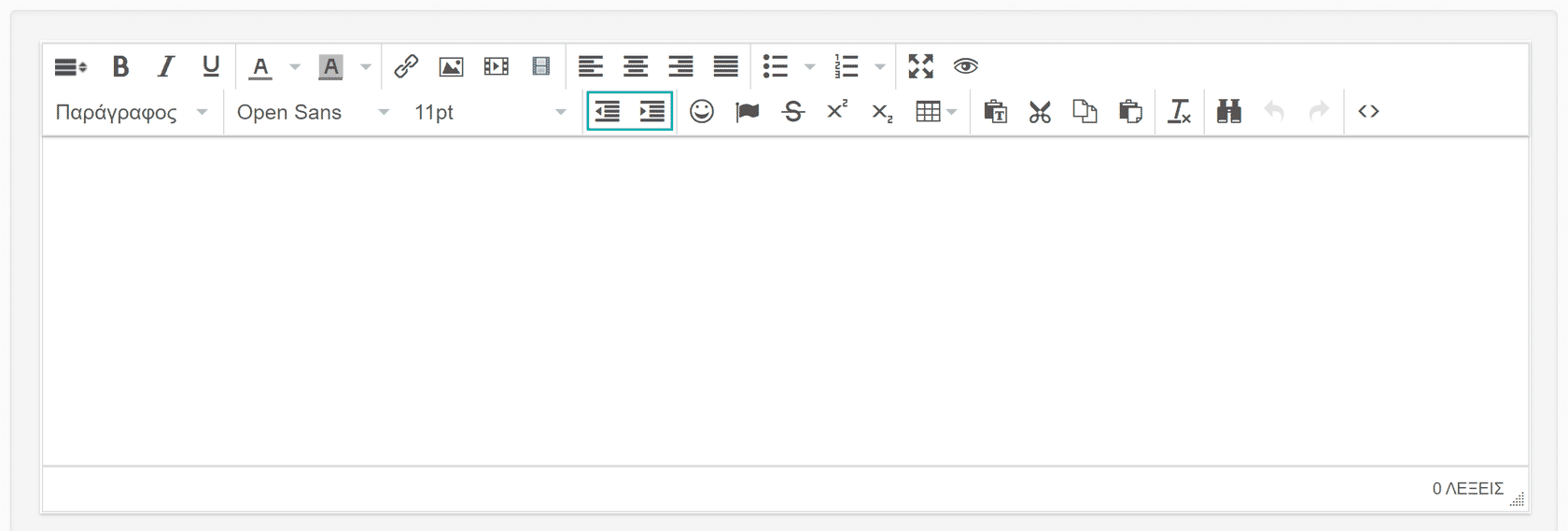Image resolution: width=1568 pixels, height=531 pixels.
Task: Open the emoticons picker
Action: tap(702, 112)
